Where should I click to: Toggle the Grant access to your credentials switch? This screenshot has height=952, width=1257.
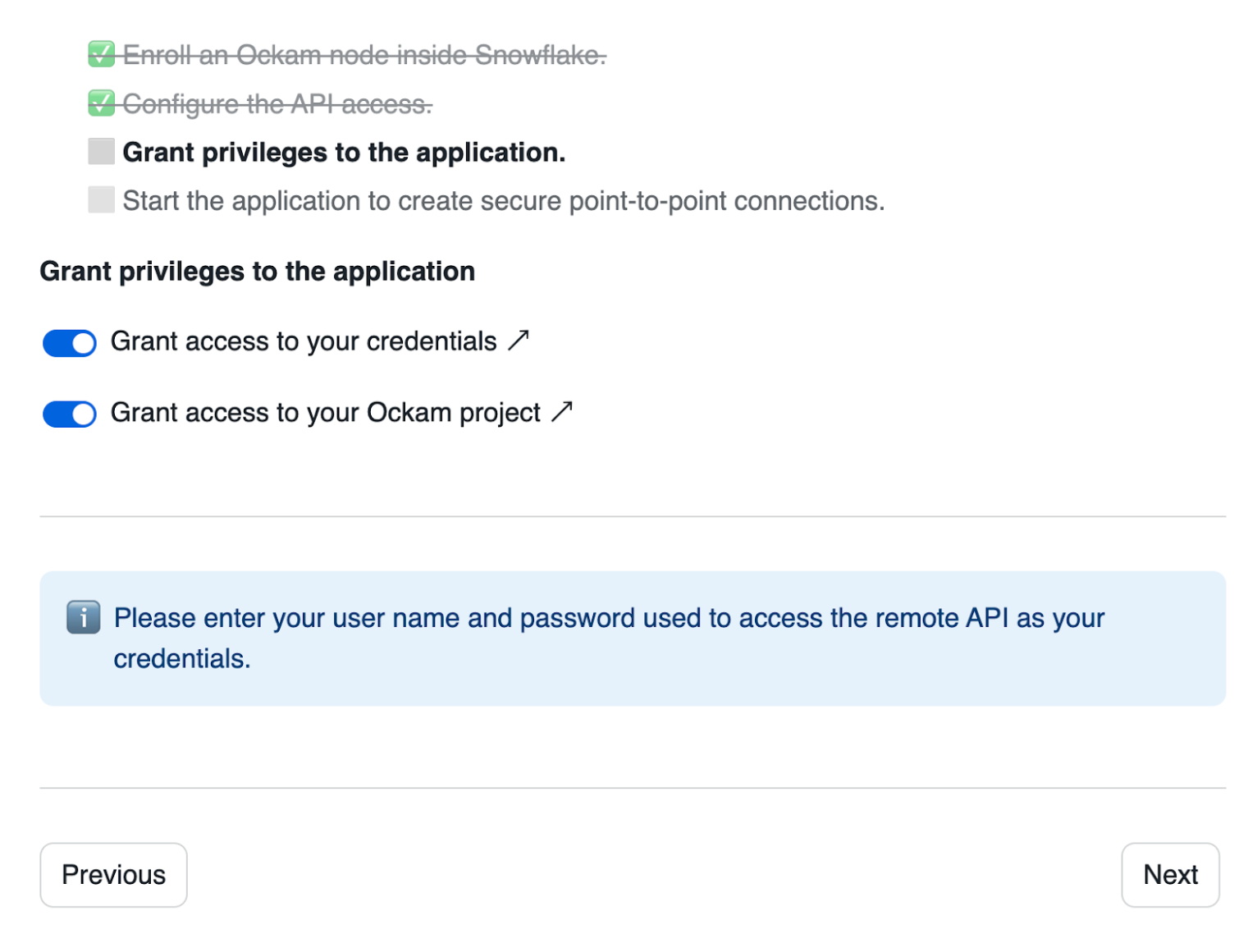[x=70, y=343]
